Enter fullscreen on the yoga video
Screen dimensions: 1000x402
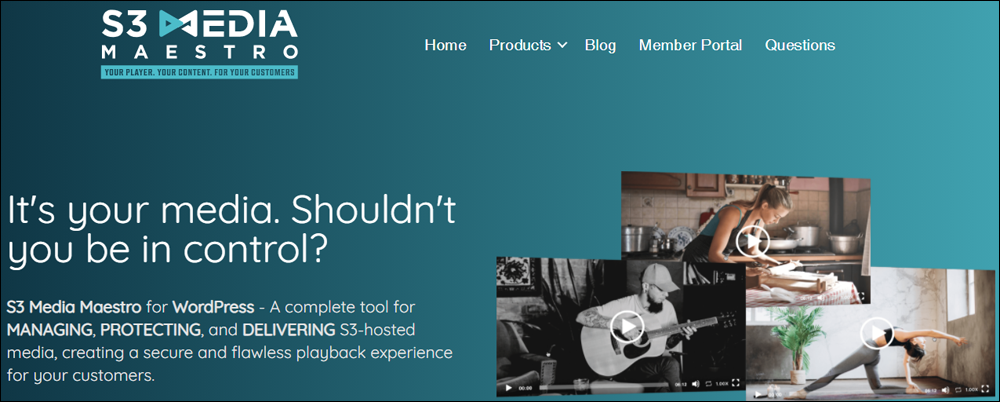(985, 389)
